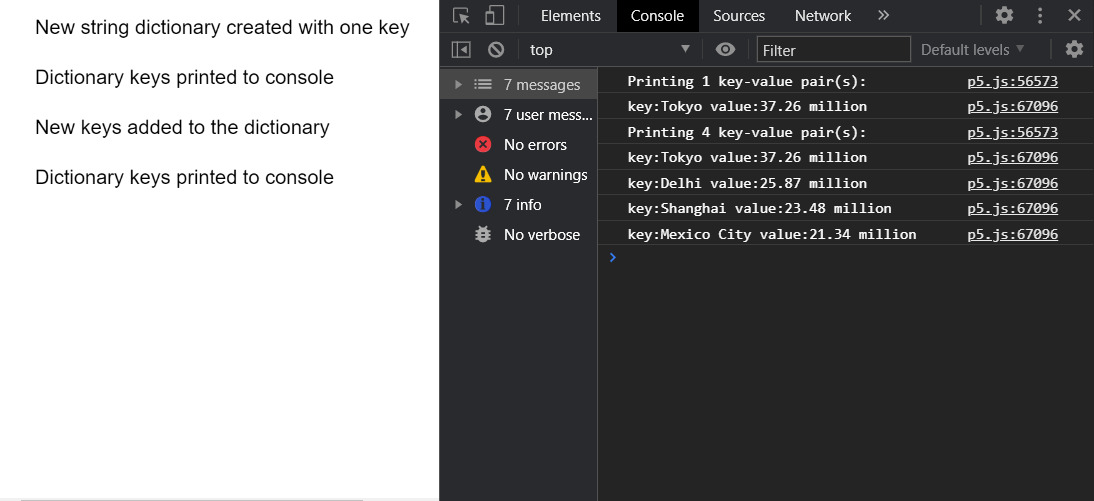Activate the inspect element picker icon
Screen dimensions: 1094x501
(461, 15)
